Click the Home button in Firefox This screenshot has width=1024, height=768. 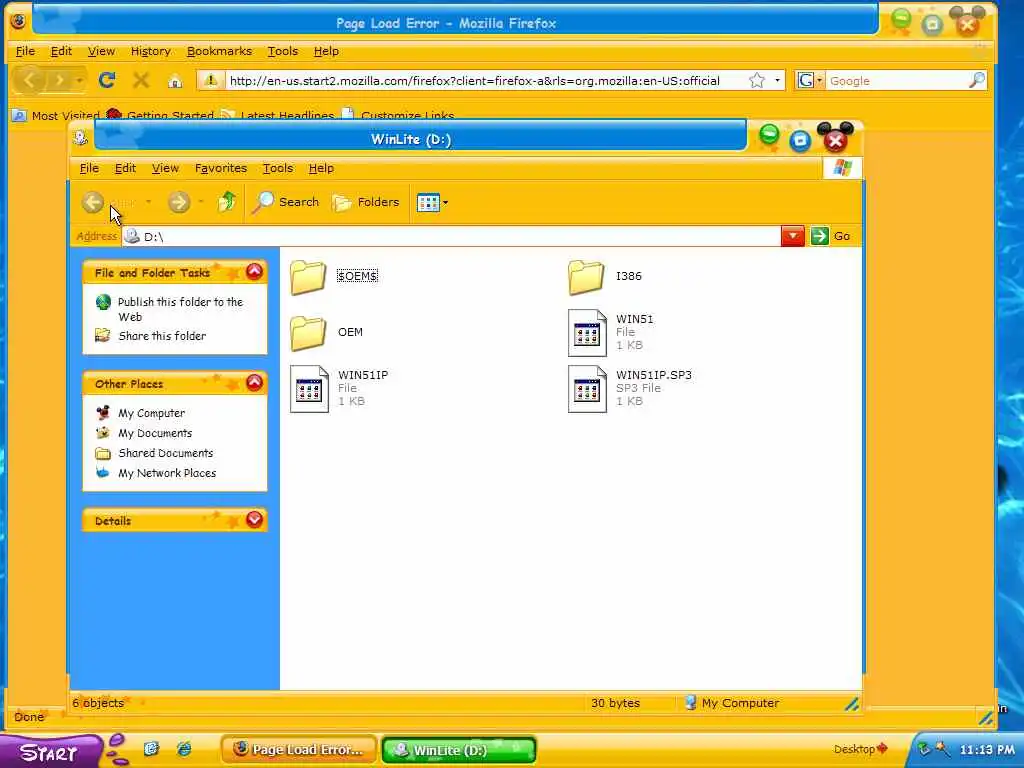[174, 81]
